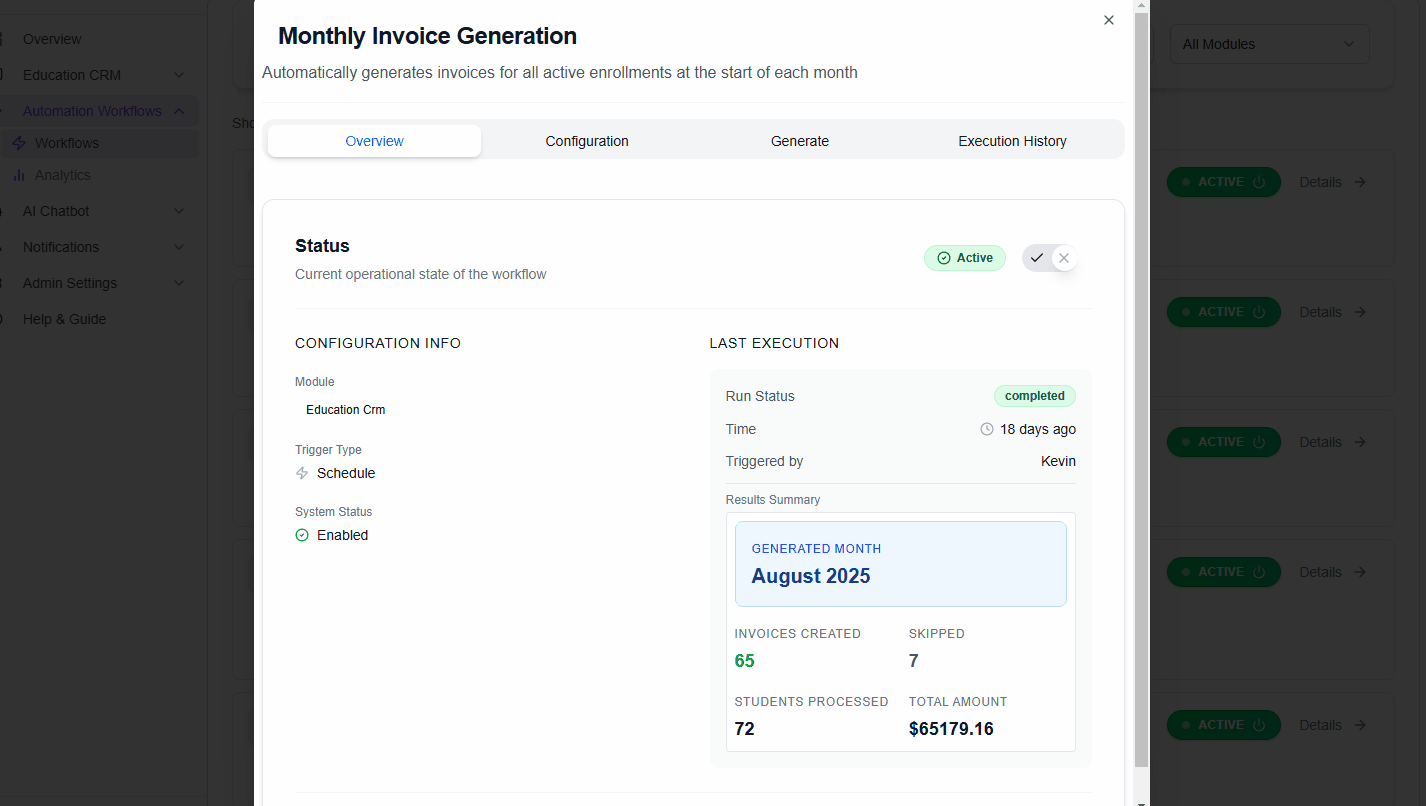Click the clock icon next to execution time
Image resolution: width=1426 pixels, height=806 pixels.
coord(985,429)
